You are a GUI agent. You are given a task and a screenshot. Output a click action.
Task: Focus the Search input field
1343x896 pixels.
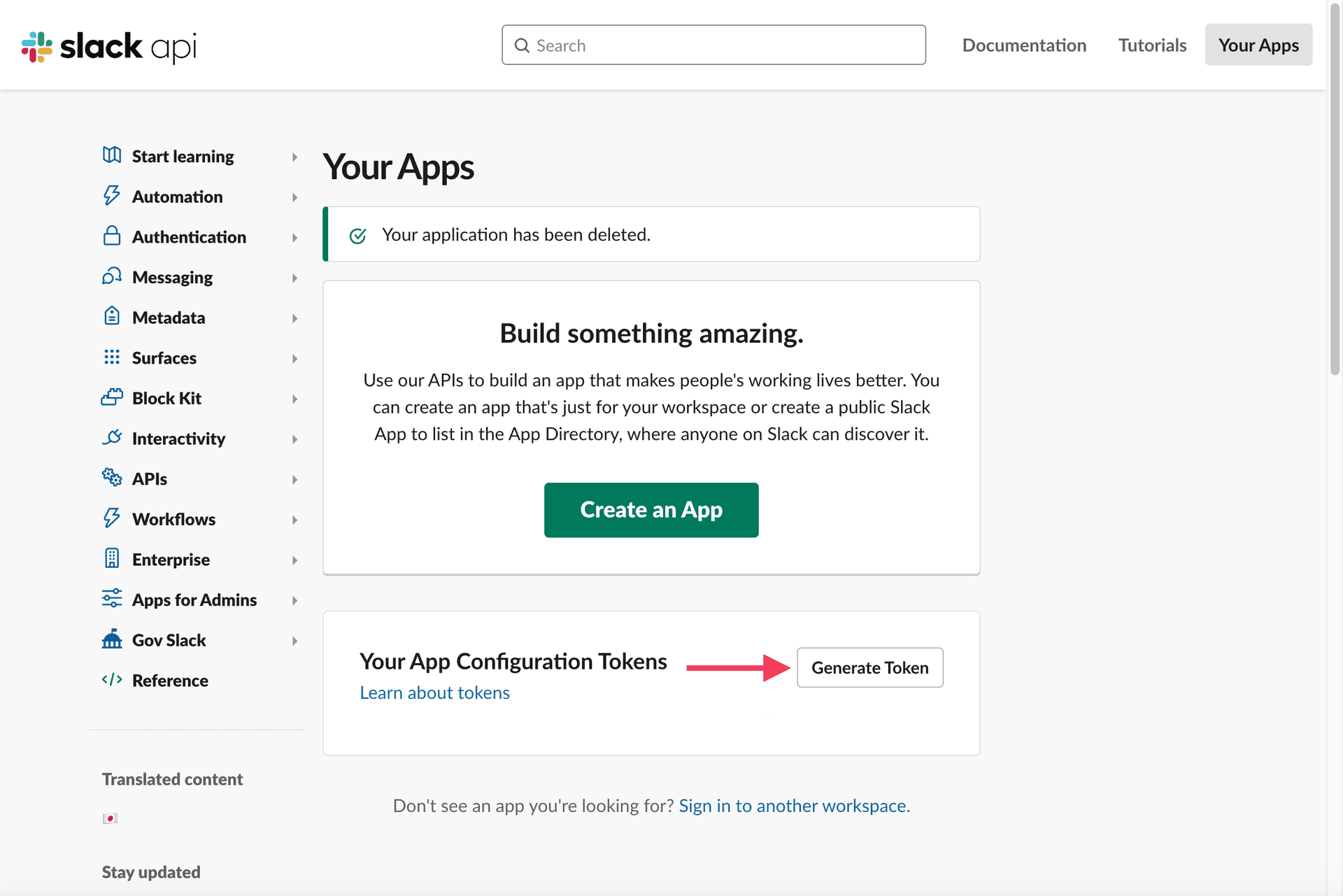point(713,45)
